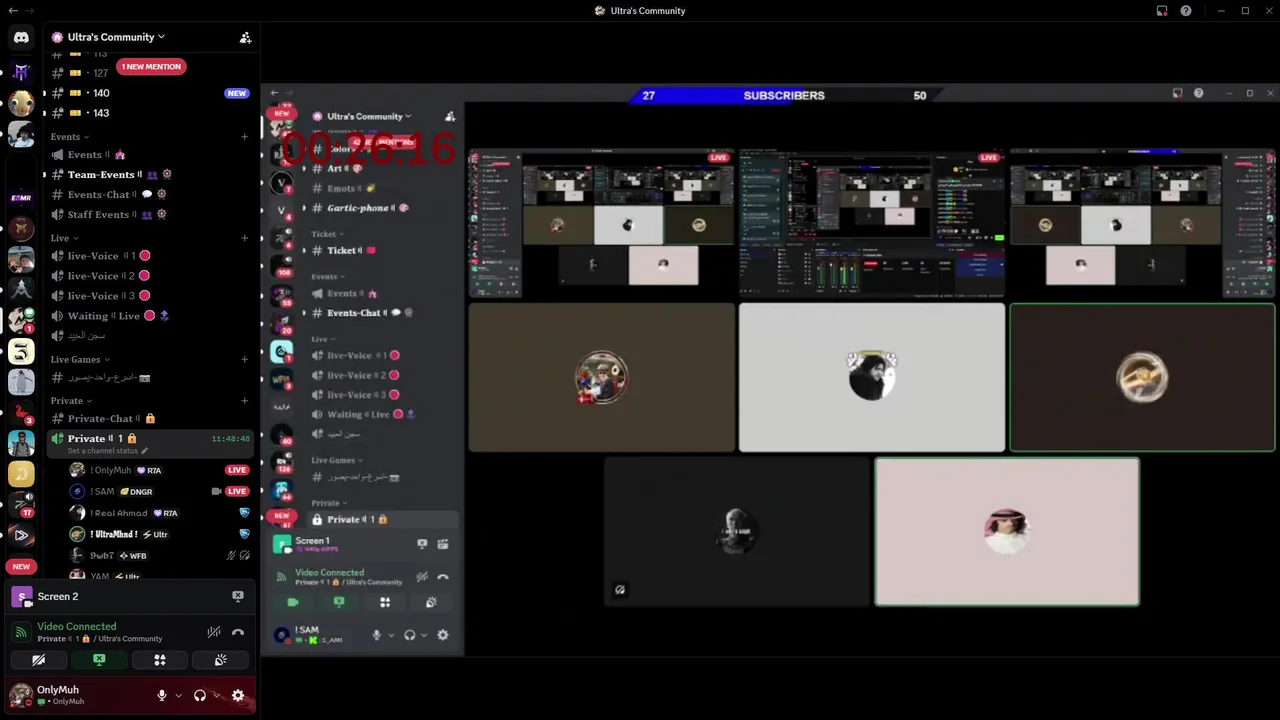Viewport: 1280px width, 720px height.
Task: Focus the middle LIVE stream thumbnail
Action: click(872, 223)
